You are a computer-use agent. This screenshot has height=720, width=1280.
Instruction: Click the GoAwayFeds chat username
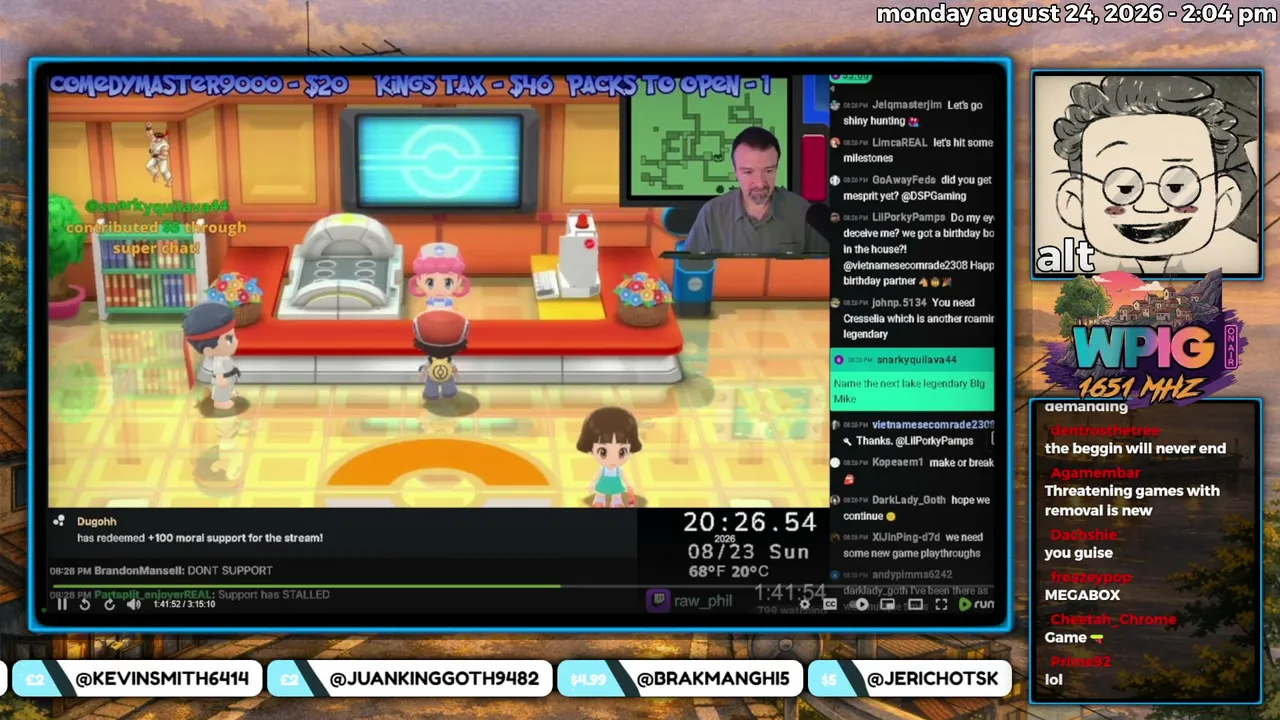point(904,180)
